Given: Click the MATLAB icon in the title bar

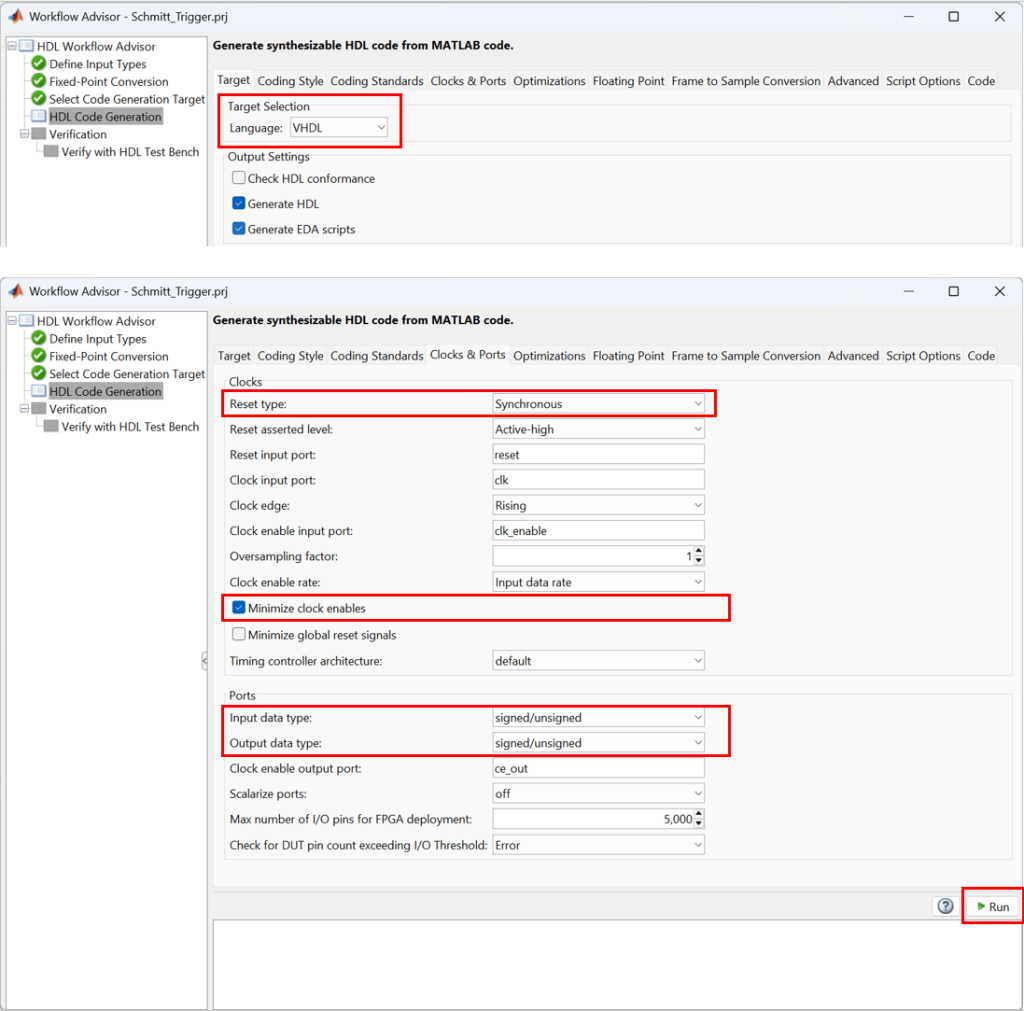Looking at the screenshot, I should point(14,16).
